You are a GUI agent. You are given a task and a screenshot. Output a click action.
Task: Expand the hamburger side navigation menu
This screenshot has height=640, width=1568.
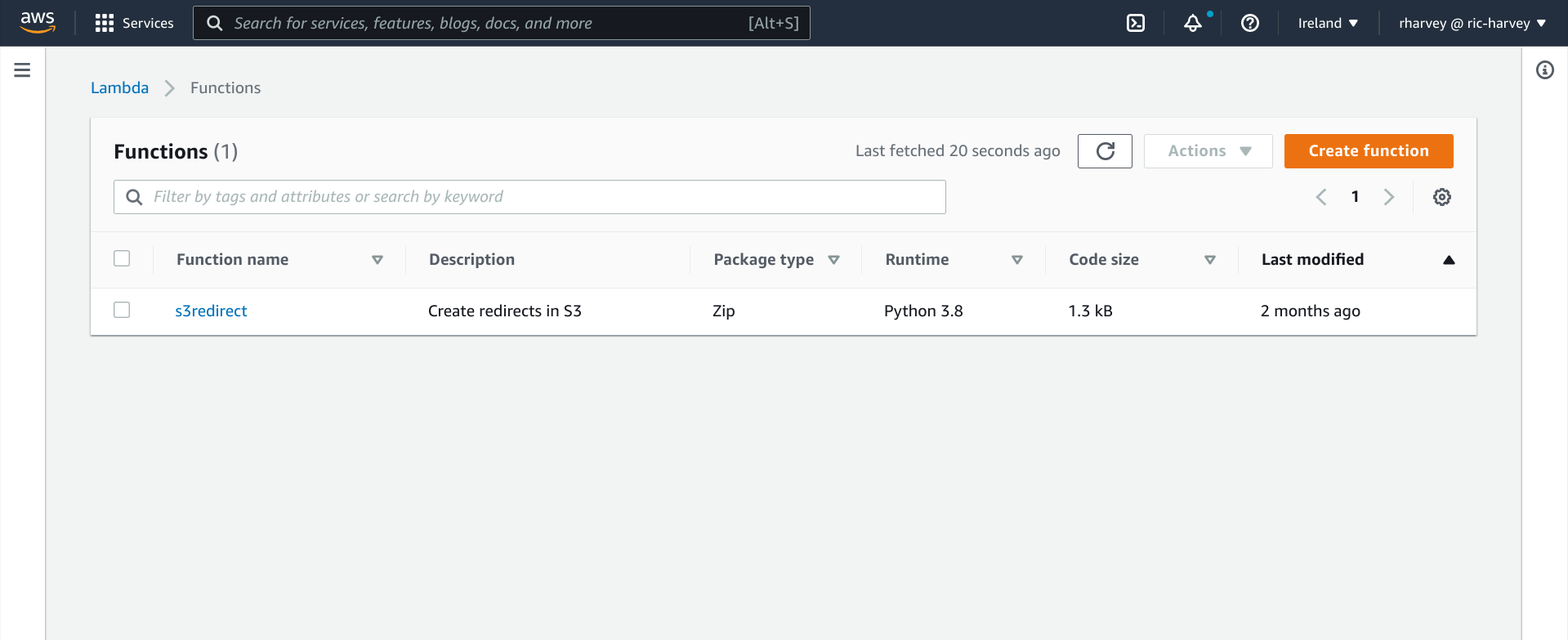point(22,70)
